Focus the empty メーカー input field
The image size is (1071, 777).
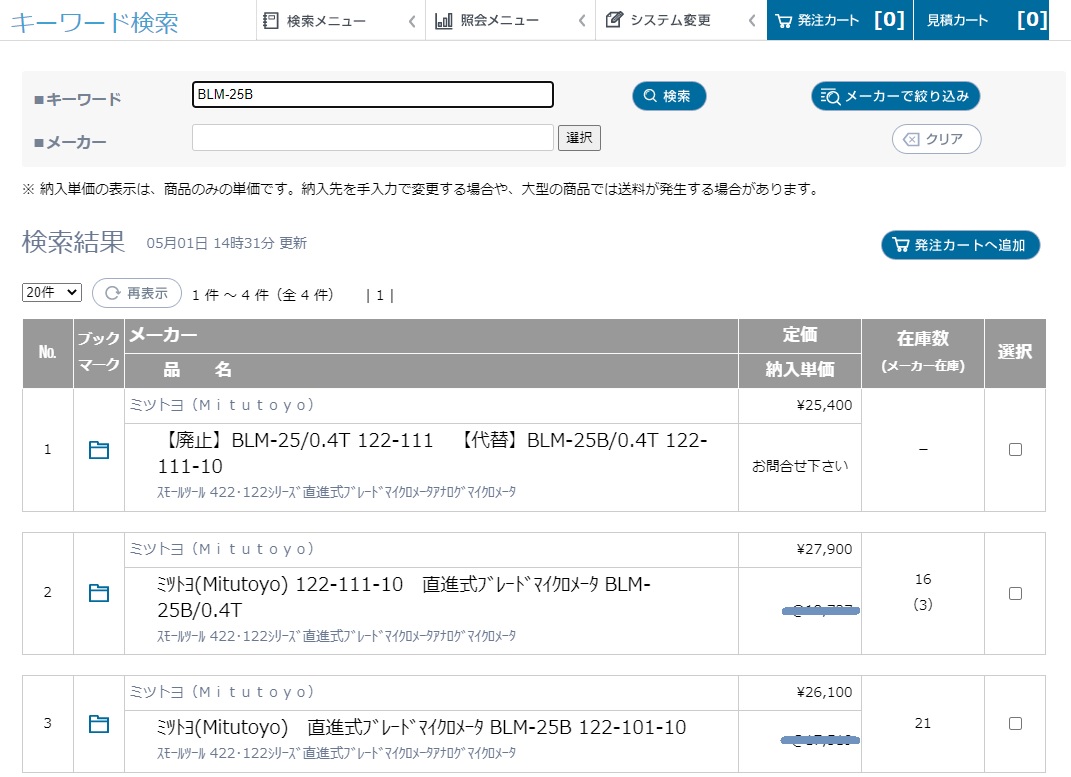(x=373, y=137)
